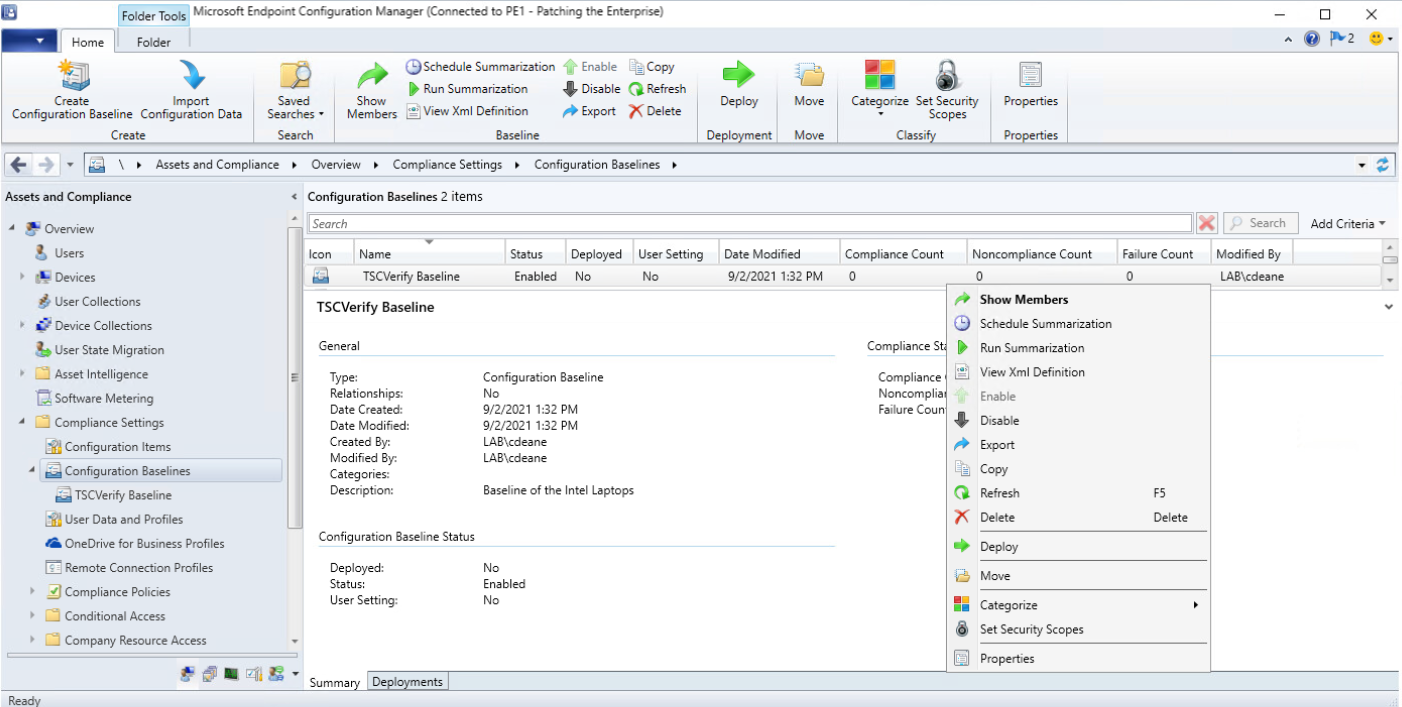Screen dimensions: 1402x707
Task: Click the Help question mark icon
Action: 1312,39
